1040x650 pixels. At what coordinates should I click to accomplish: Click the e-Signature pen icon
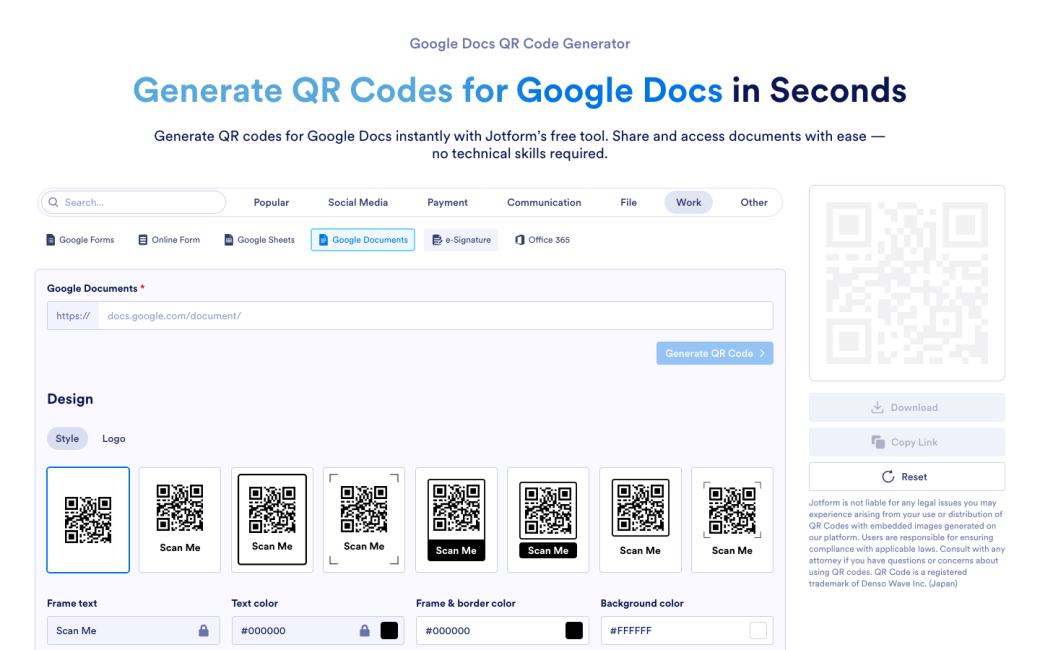436,239
